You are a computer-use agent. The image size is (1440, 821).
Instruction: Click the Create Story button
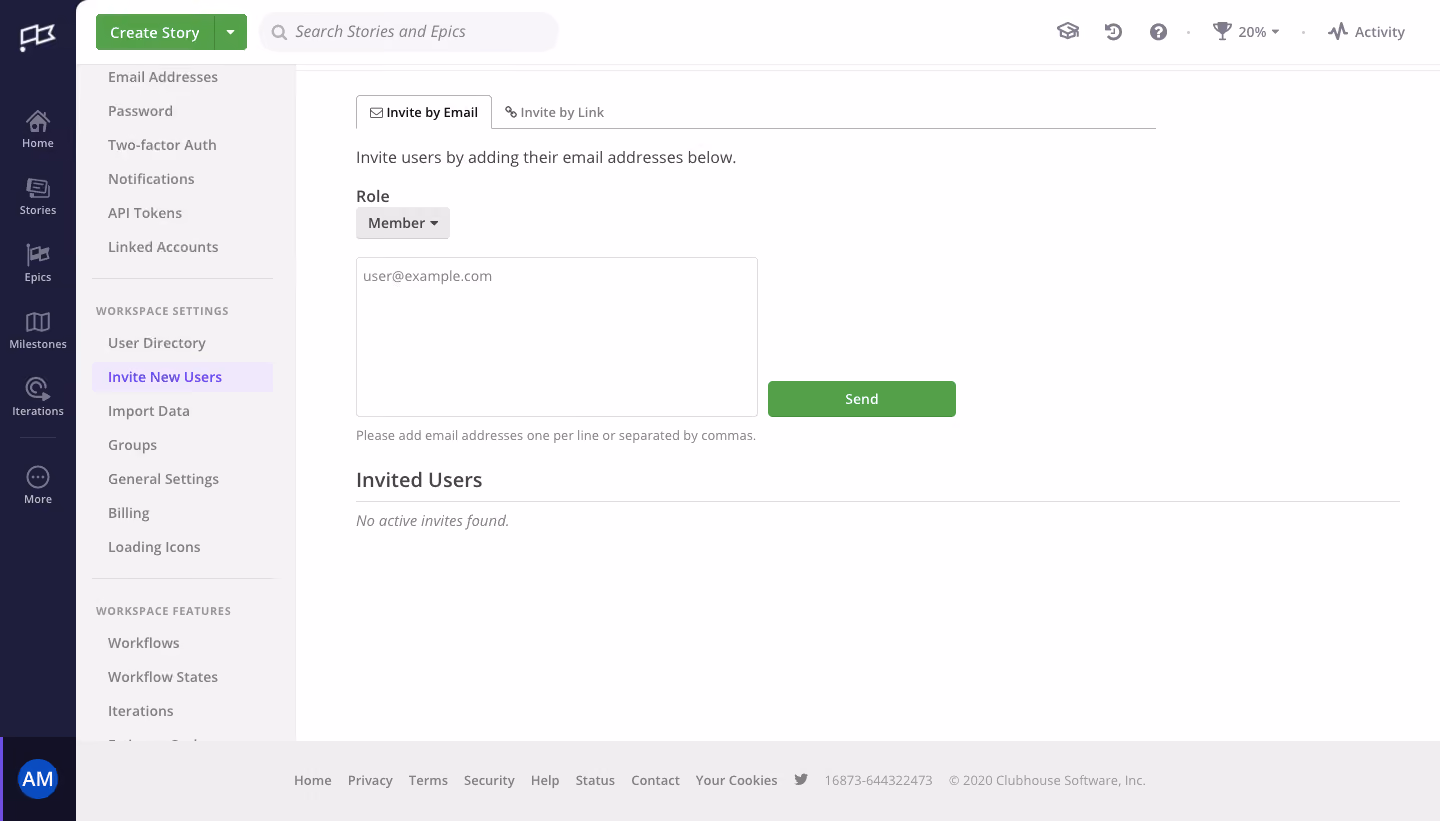pos(155,32)
